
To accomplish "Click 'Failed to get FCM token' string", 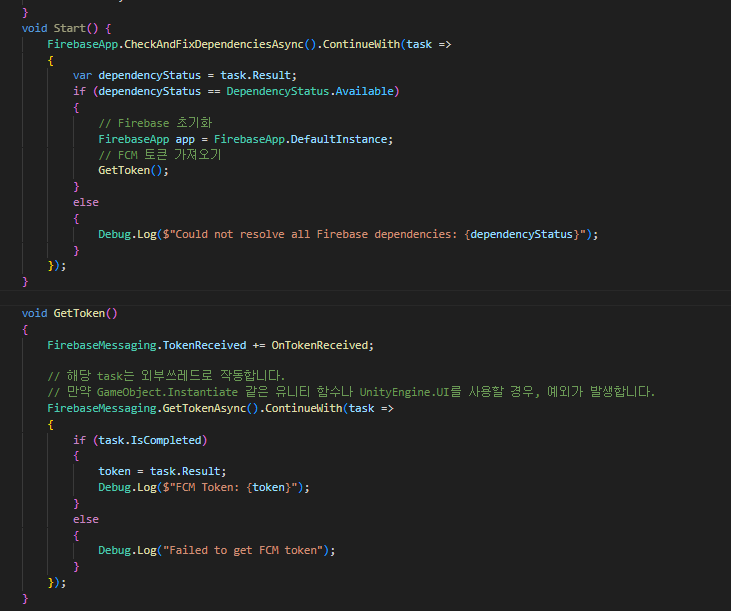I will tap(242, 550).
